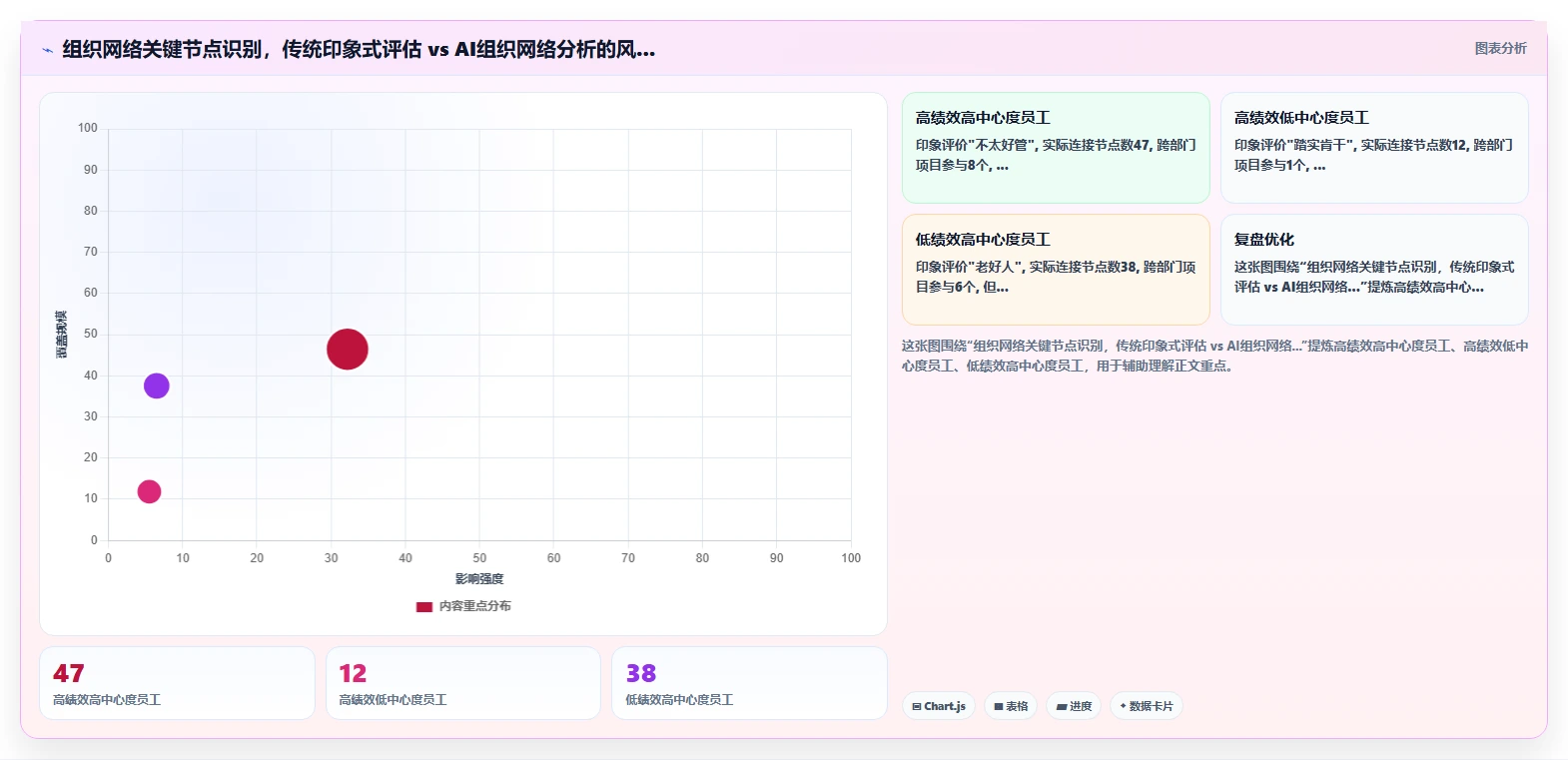Image resolution: width=1568 pixels, height=760 pixels.
Task: Click the summary paragraph starting 这张图围绕
Action: coord(1214,356)
